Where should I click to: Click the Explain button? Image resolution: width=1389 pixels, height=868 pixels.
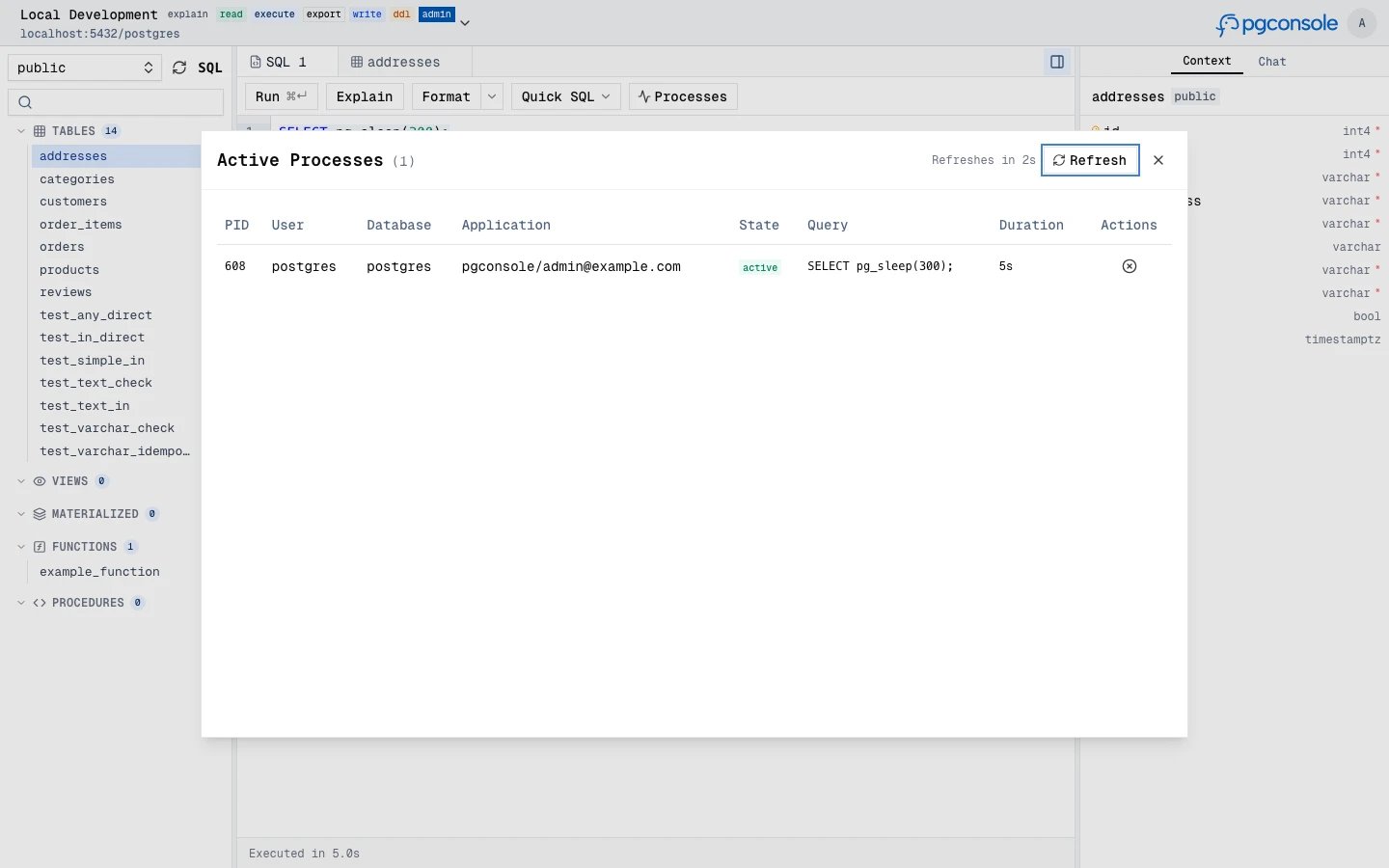point(365,96)
